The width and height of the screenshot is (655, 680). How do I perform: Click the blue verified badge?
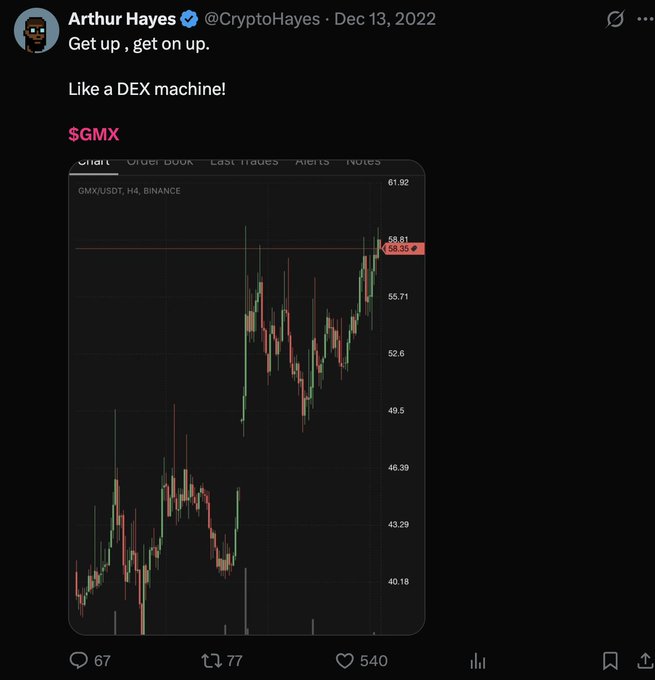pos(189,19)
